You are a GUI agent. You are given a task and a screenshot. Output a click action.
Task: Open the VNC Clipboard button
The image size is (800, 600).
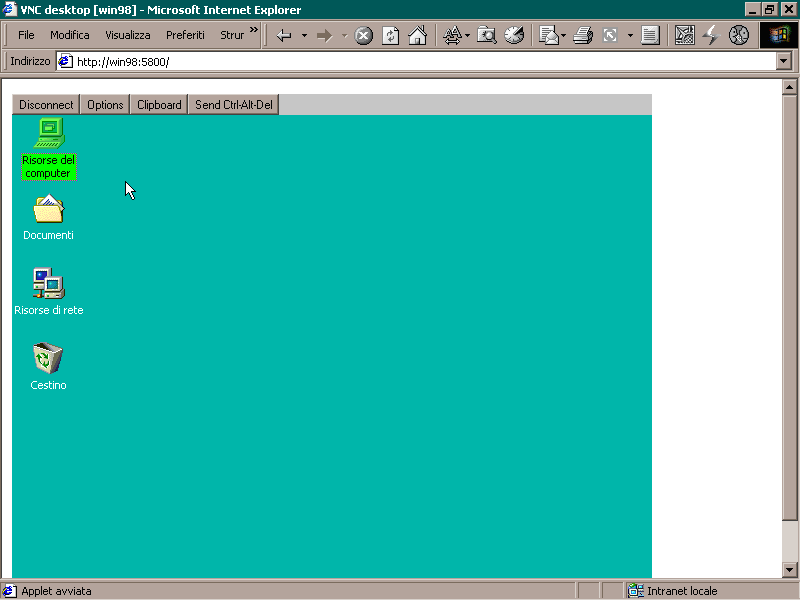(x=159, y=105)
